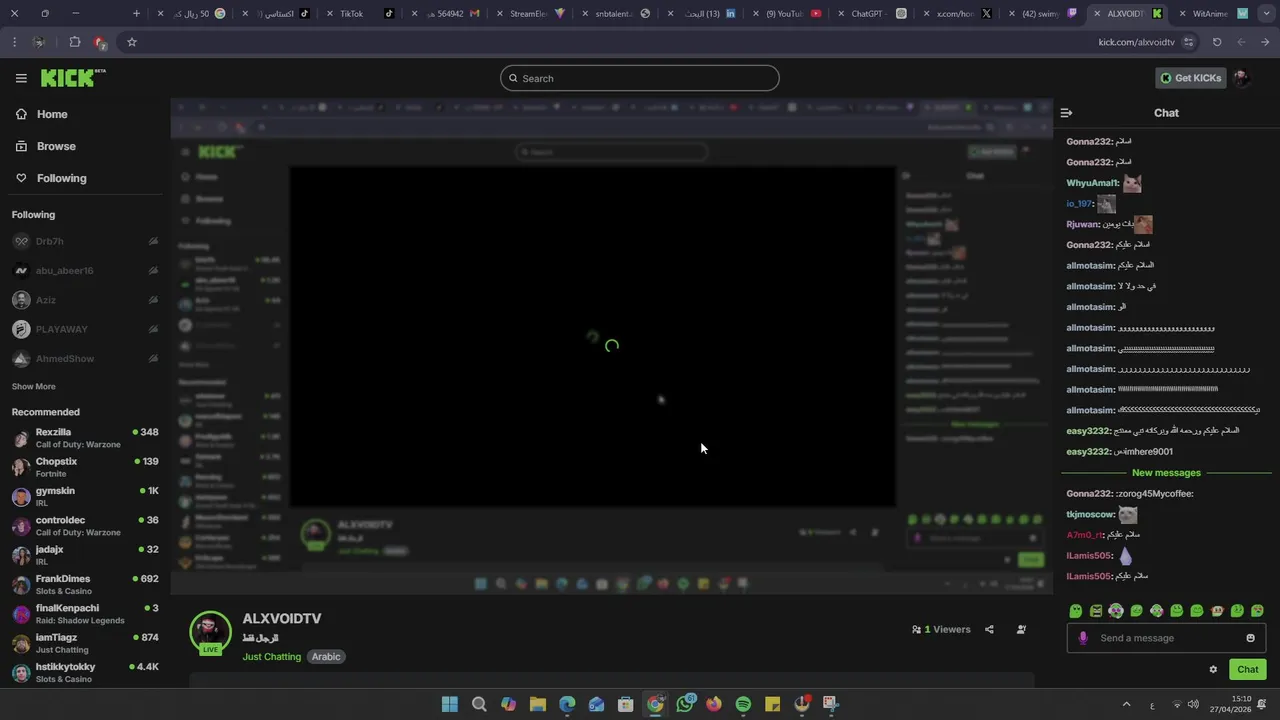Jump to New messages divider in chat
1280x720 pixels.
(x=1166, y=473)
